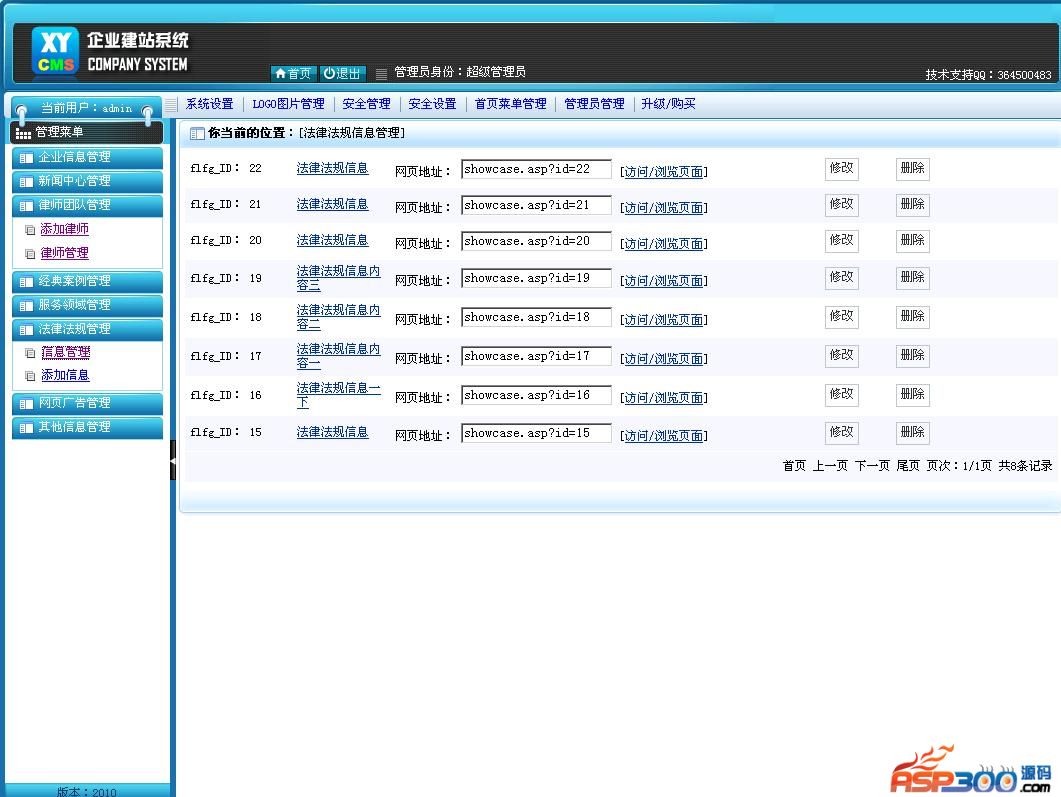Open the 添加律师 sidebar link
This screenshot has width=1061, height=797.
click(64, 229)
